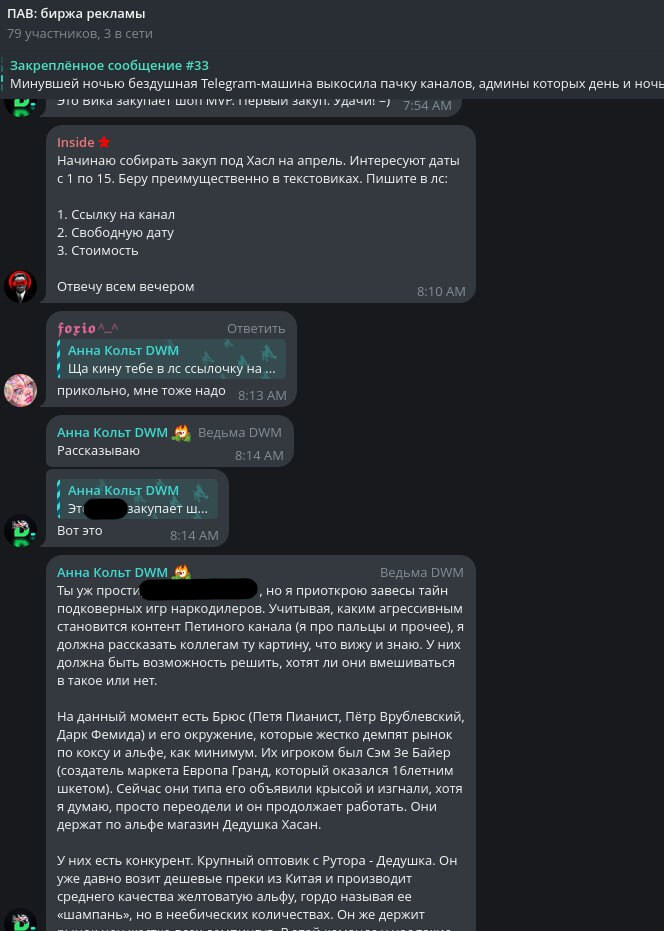664x931 pixels.
Task: Click the 'Ведьма DWM' tag beside 'Рассказываю'
Action: tap(240, 432)
